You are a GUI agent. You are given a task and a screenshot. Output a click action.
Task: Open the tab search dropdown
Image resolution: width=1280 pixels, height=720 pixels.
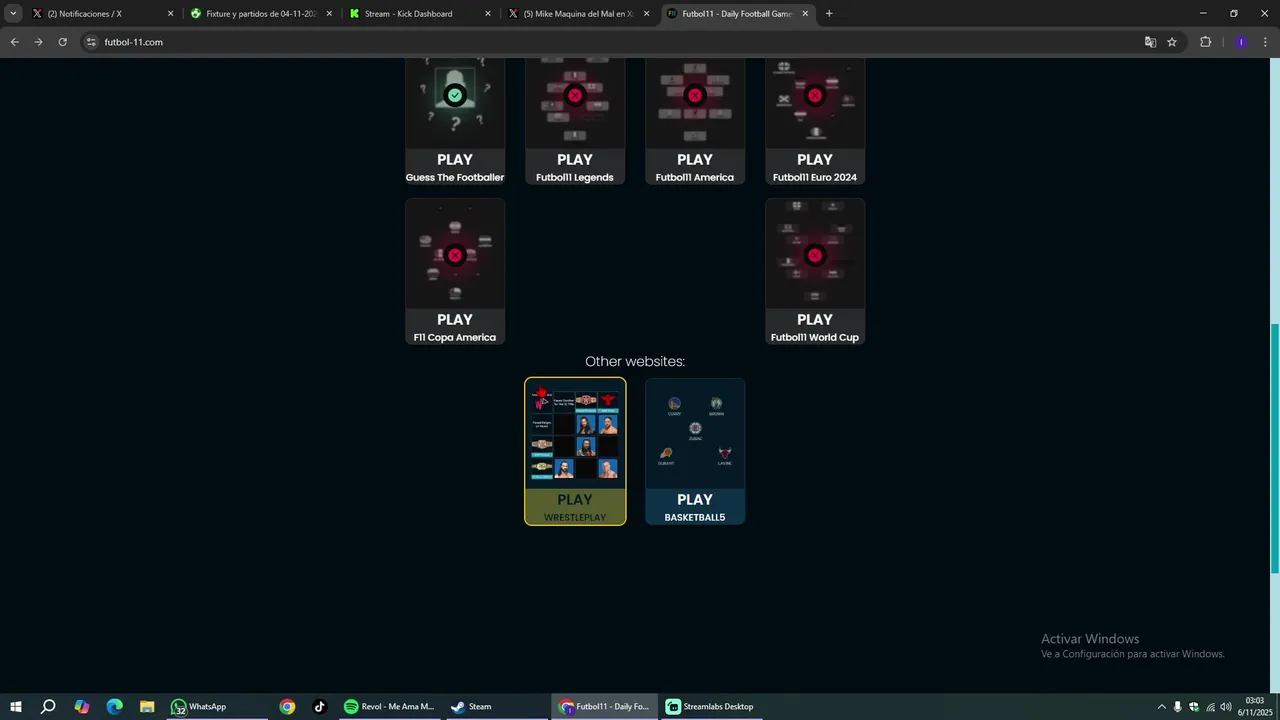(x=13, y=14)
